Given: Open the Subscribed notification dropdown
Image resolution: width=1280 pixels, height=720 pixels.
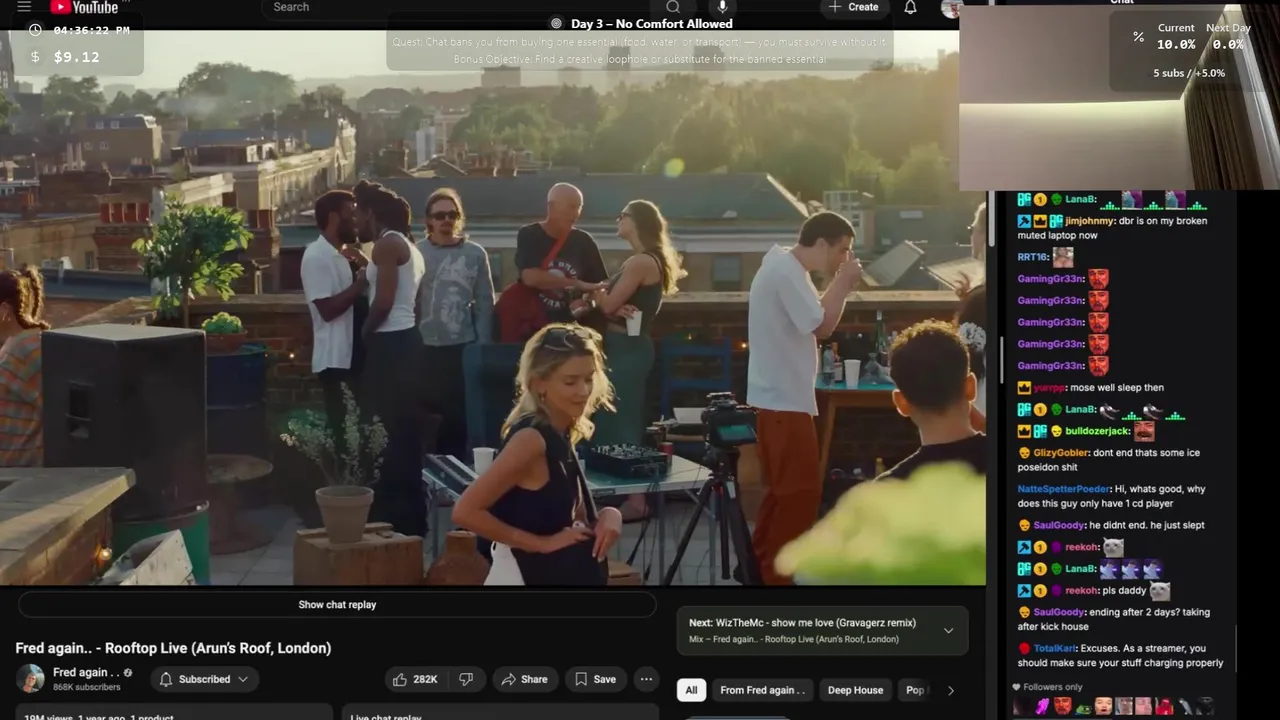Looking at the screenshot, I should pos(204,679).
